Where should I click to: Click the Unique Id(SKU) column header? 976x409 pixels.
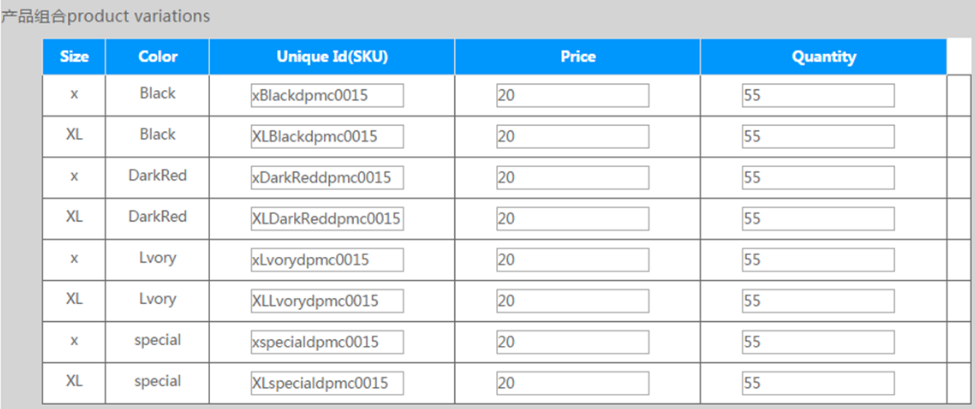click(x=332, y=57)
